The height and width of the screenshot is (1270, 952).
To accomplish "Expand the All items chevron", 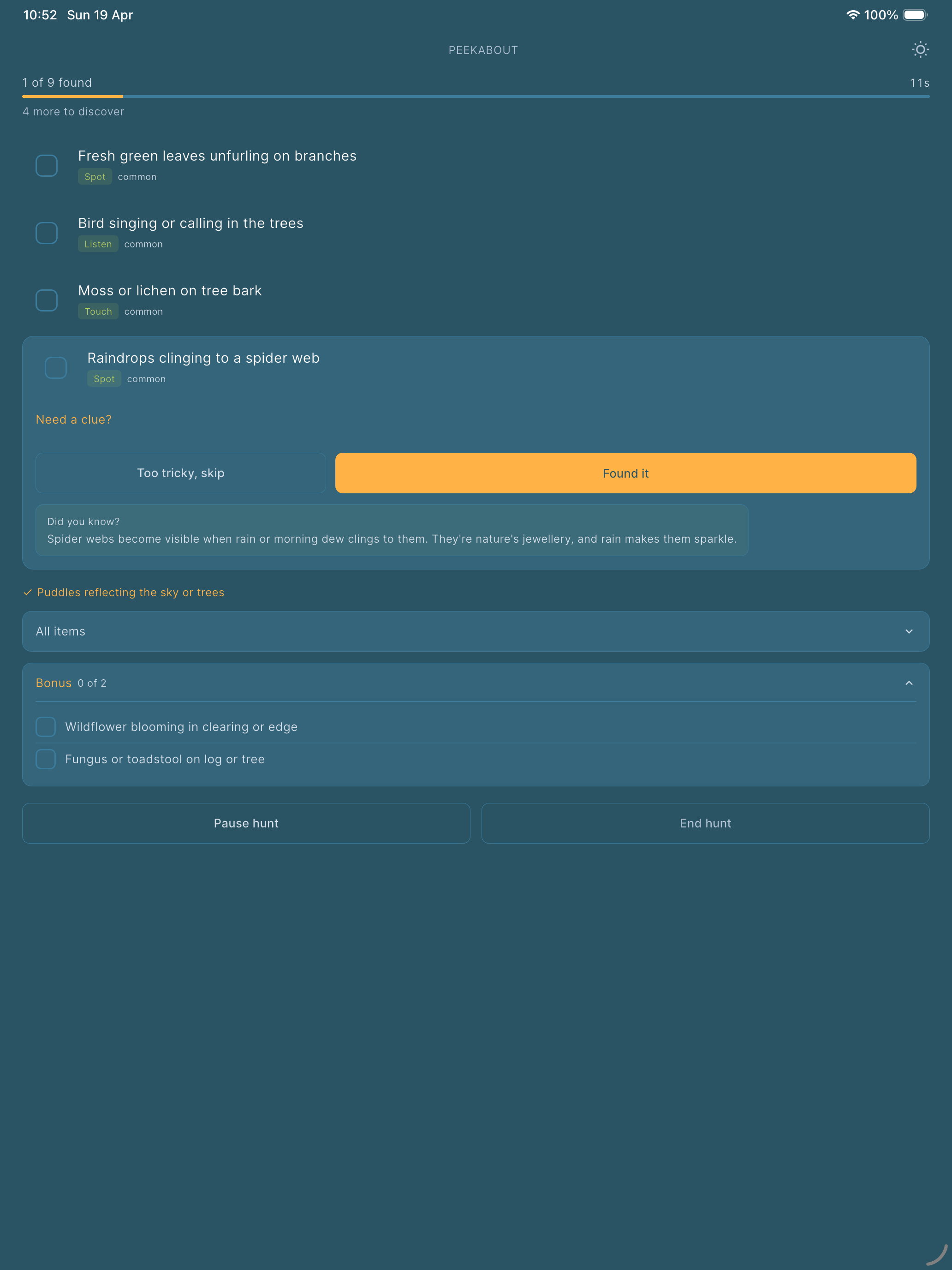I will pyautogui.click(x=909, y=631).
